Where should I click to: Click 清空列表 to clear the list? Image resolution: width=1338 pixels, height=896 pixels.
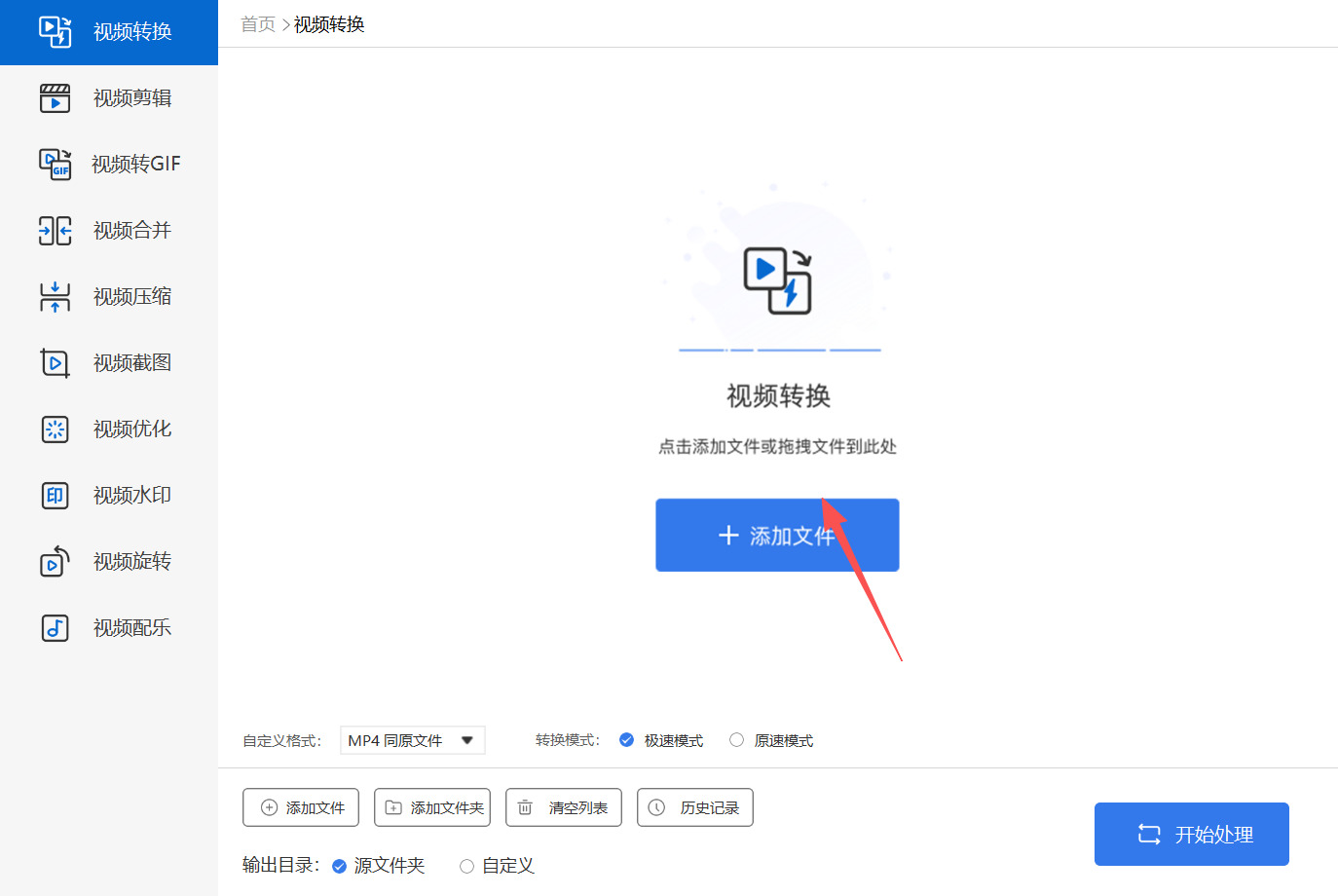[x=563, y=807]
